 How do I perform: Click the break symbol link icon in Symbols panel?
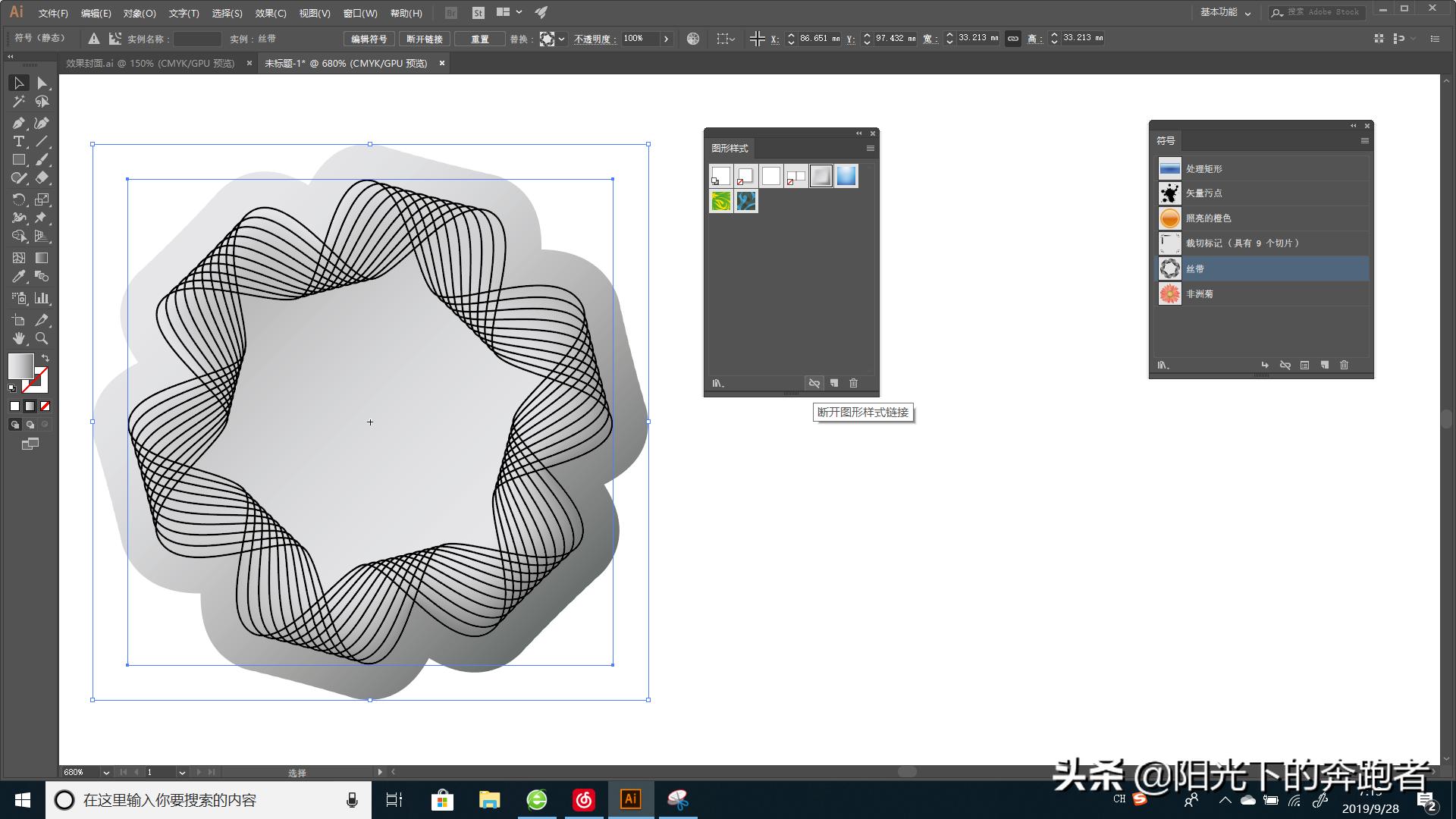tap(1285, 365)
